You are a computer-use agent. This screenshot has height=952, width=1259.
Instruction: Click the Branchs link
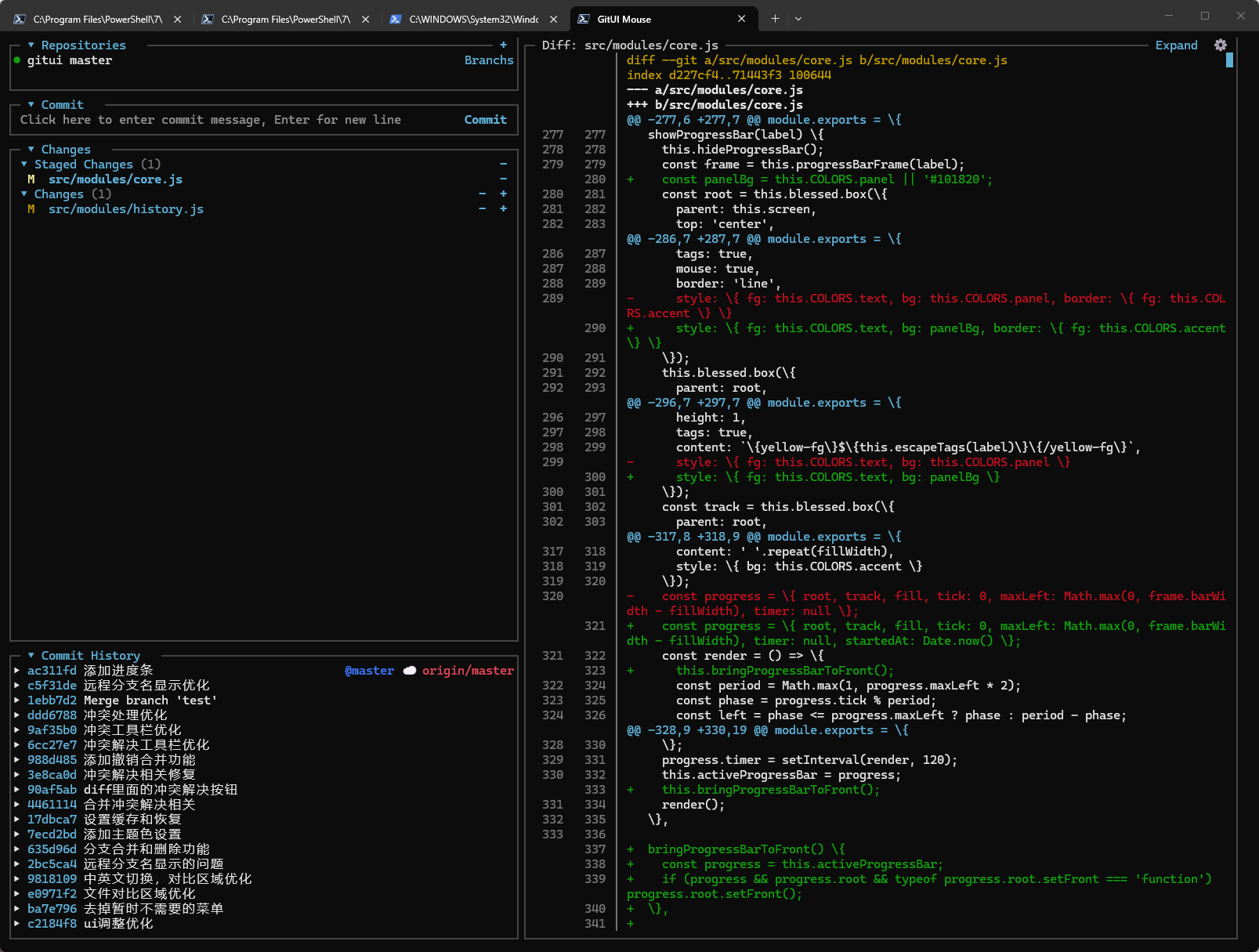point(489,60)
